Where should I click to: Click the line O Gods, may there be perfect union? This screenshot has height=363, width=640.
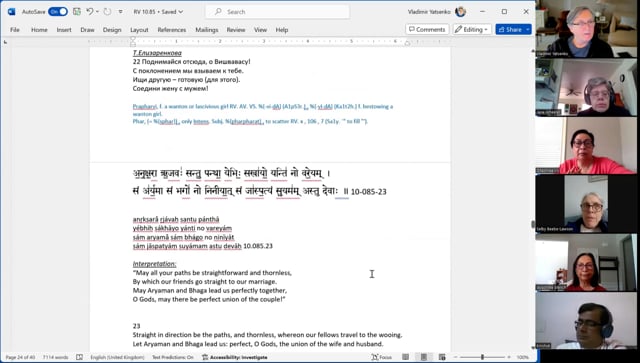(209, 299)
